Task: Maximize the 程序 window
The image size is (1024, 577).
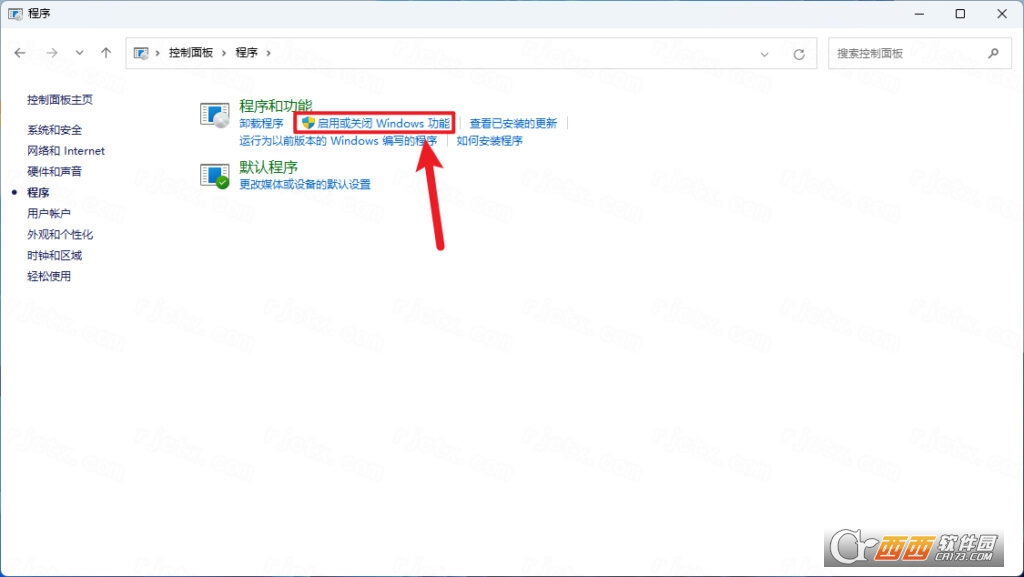Action: [960, 14]
